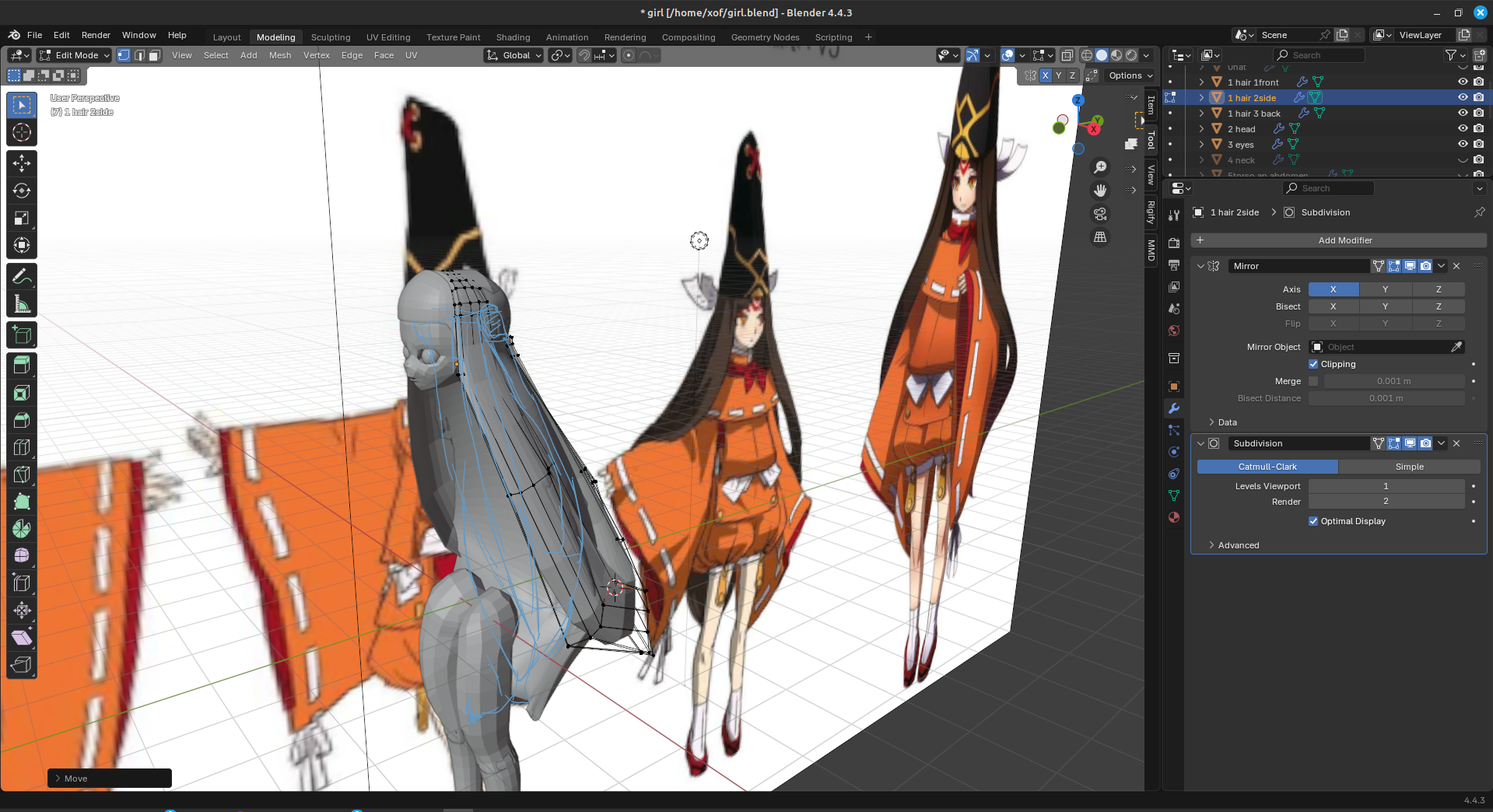Activate the Scale tool
Viewport: 1493px width, 812px height.
[x=22, y=219]
